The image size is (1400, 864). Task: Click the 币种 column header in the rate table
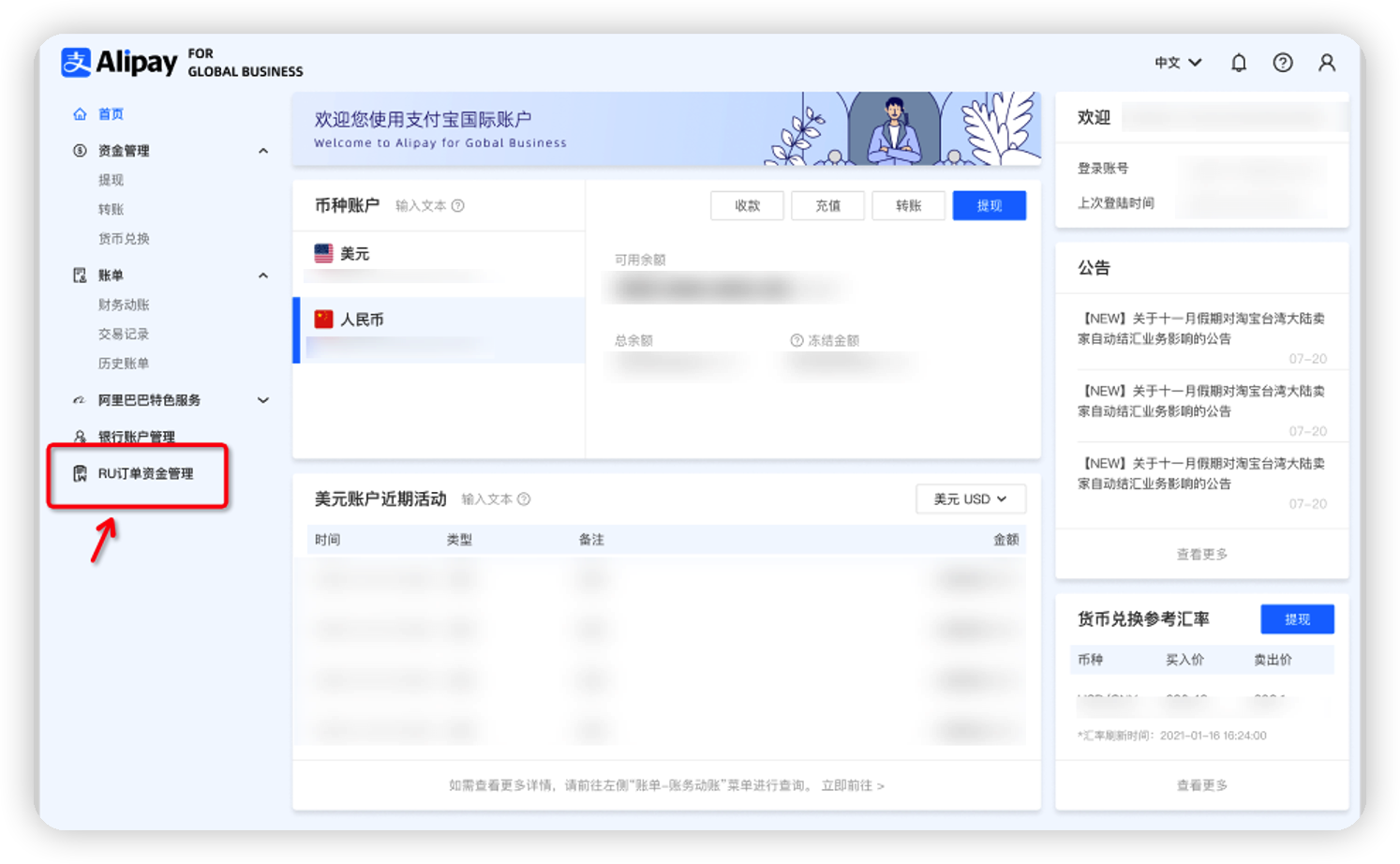tap(1090, 660)
